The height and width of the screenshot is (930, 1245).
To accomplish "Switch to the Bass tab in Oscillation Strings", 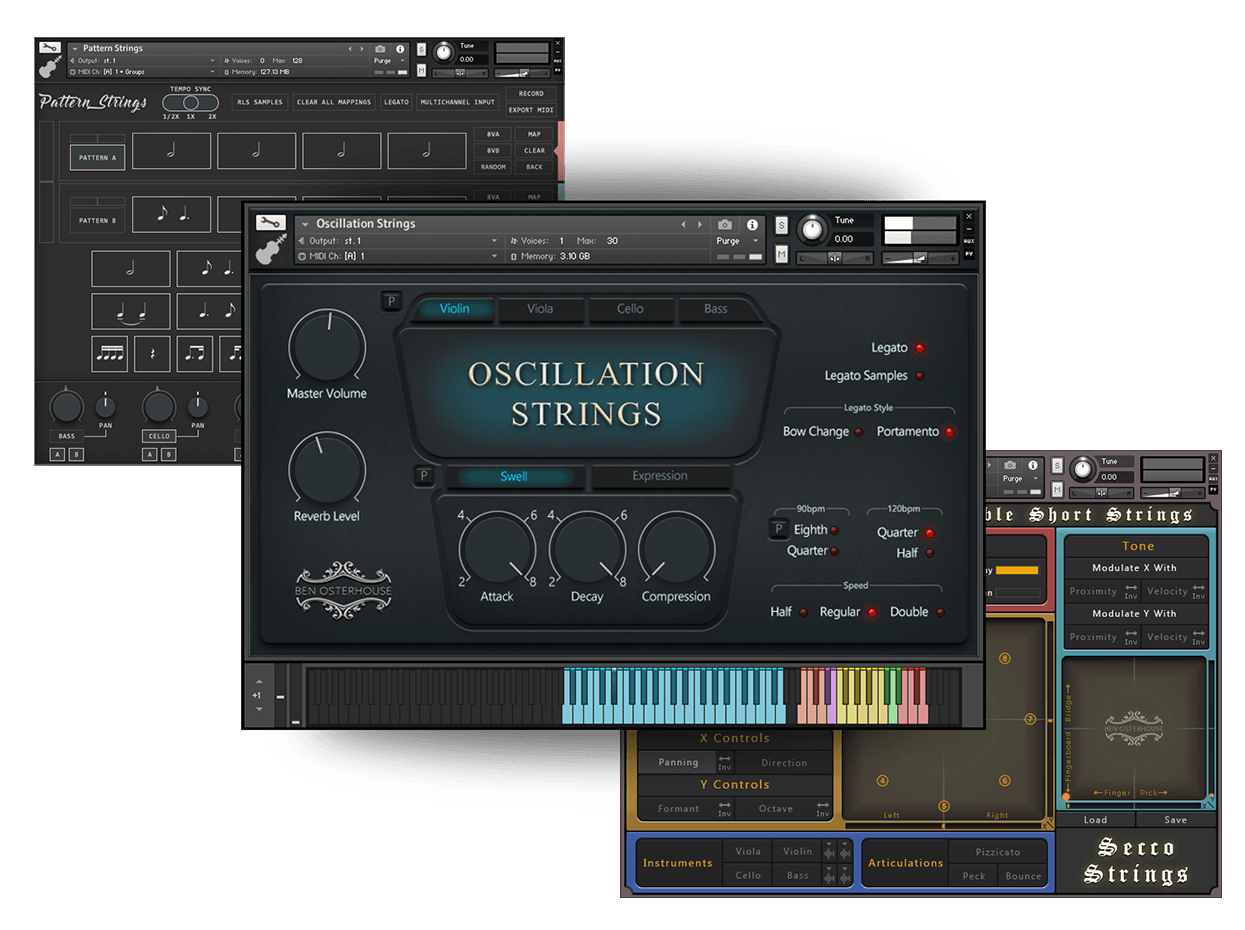I will 716,309.
